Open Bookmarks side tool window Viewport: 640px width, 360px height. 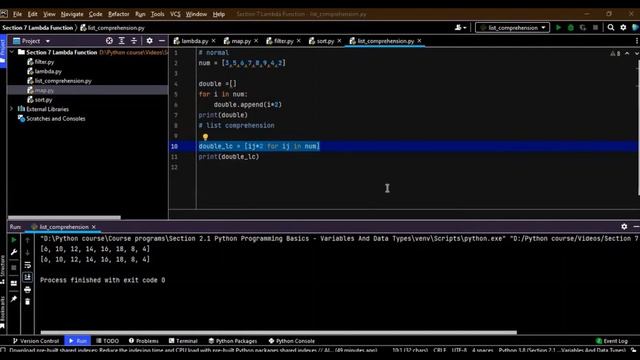3,312
